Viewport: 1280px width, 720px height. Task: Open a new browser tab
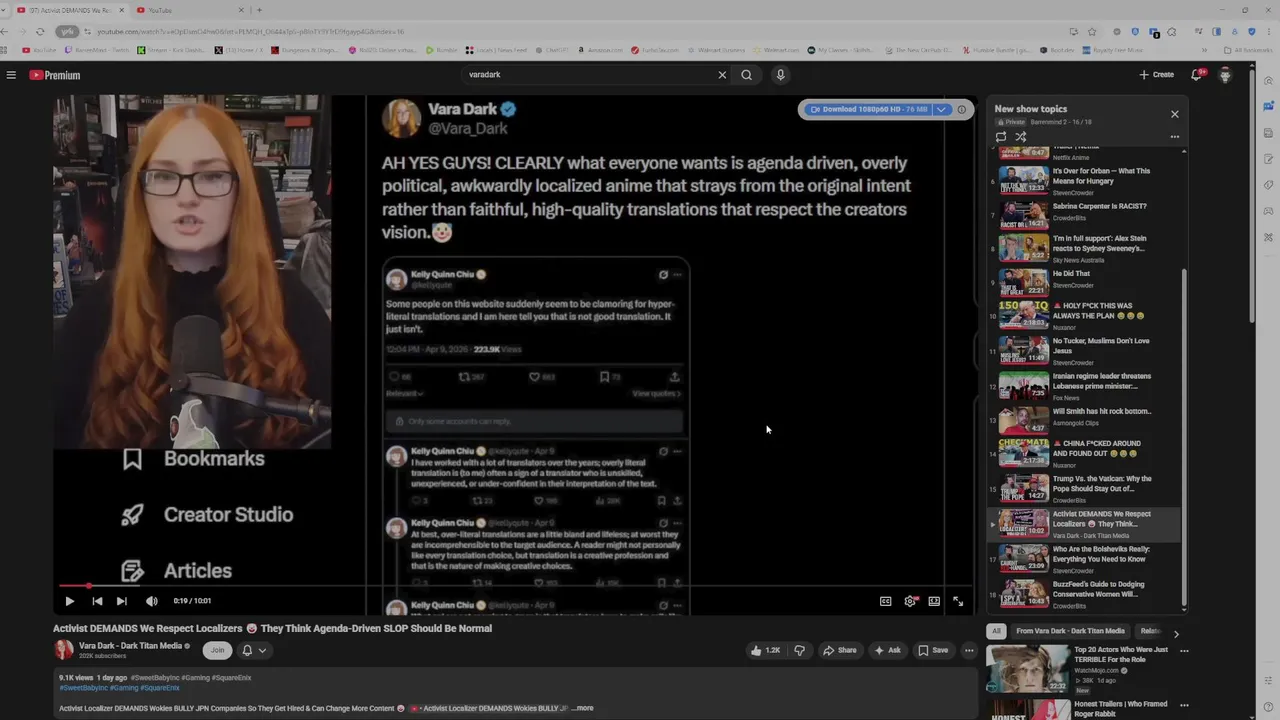[x=259, y=10]
